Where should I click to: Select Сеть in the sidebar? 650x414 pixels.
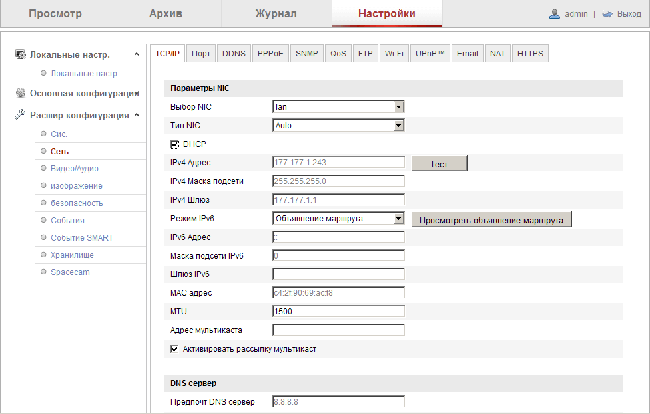(60, 151)
